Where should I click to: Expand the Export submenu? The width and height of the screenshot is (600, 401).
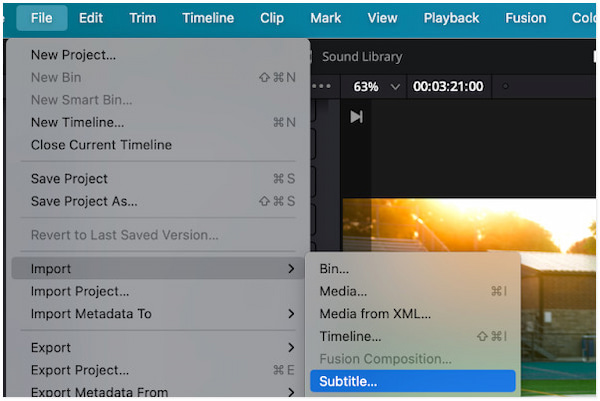point(291,347)
